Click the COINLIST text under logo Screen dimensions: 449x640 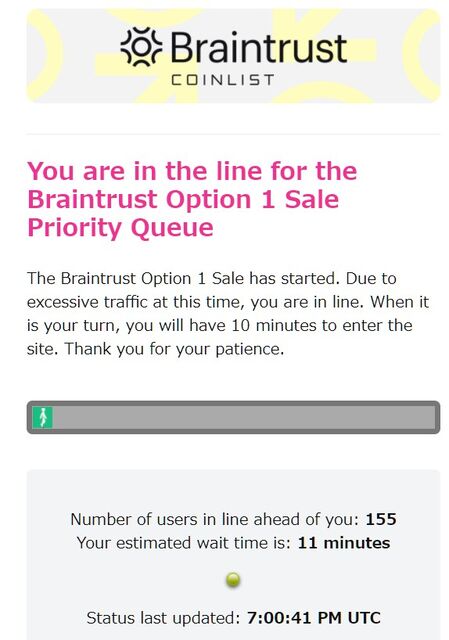pyautogui.click(x=222, y=80)
